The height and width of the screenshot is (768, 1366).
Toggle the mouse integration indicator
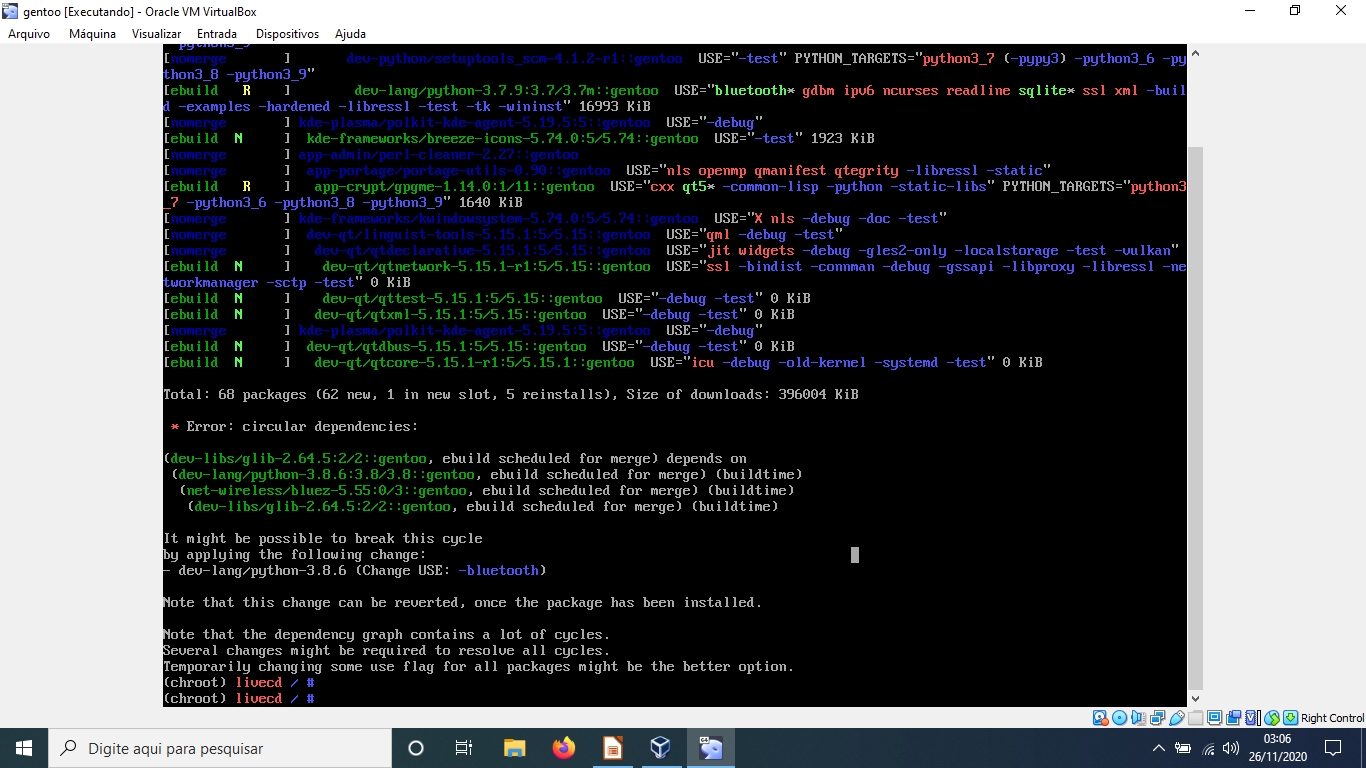(x=1271, y=718)
